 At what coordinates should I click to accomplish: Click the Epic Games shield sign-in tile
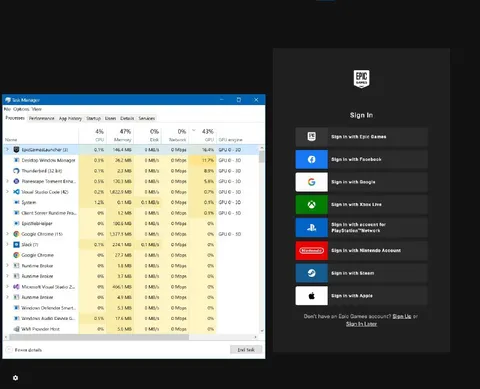tap(311, 137)
